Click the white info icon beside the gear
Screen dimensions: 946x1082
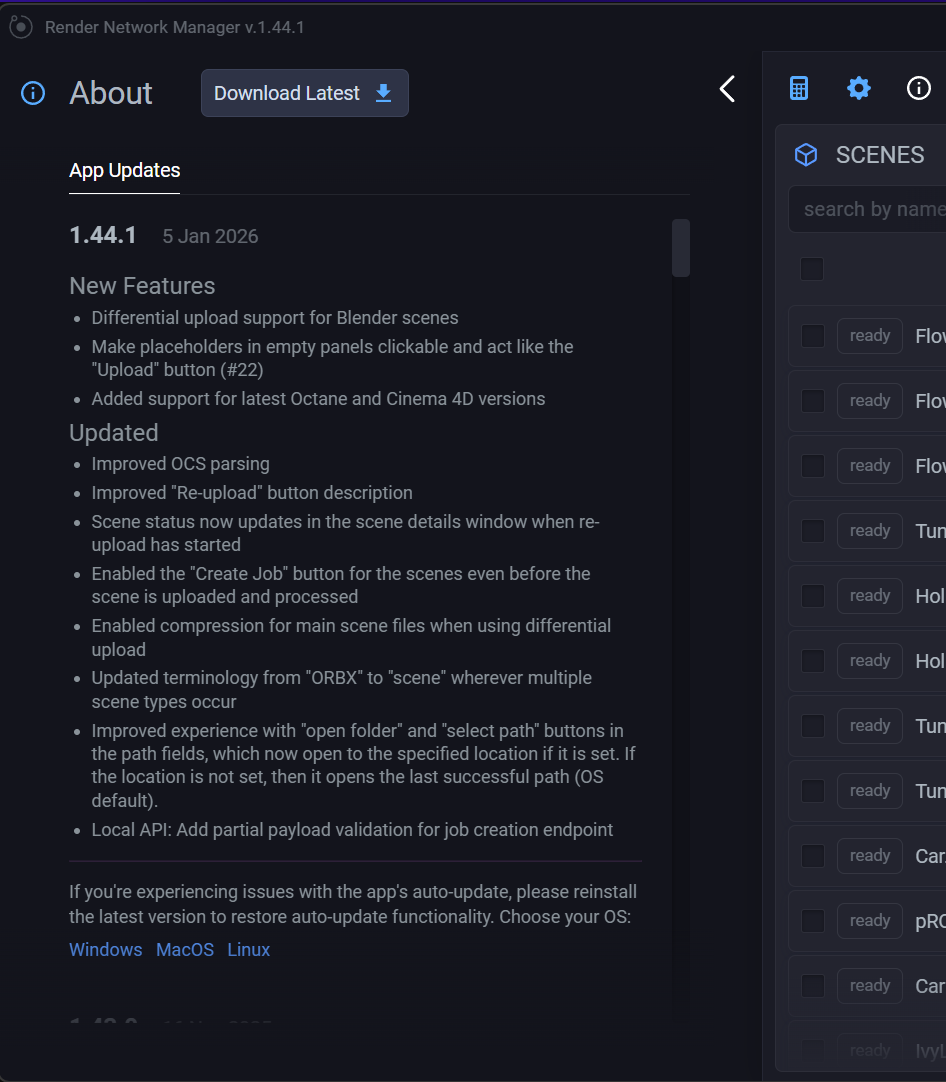pos(918,89)
